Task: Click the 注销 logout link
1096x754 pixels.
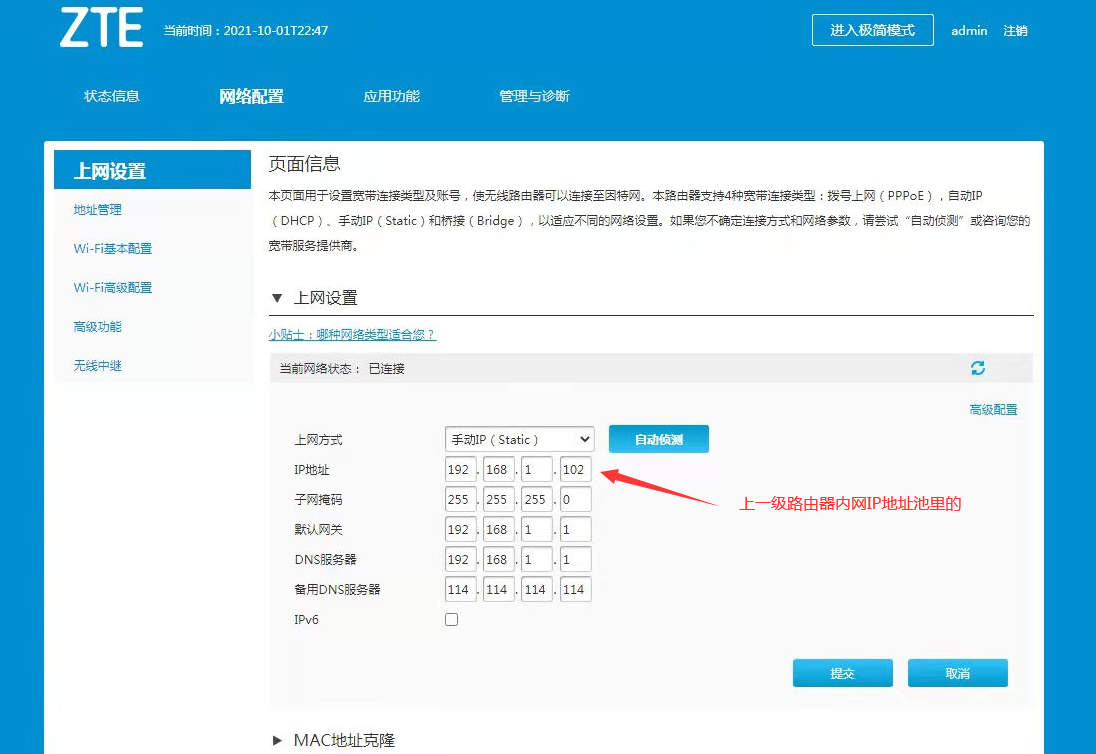Action: click(1015, 31)
